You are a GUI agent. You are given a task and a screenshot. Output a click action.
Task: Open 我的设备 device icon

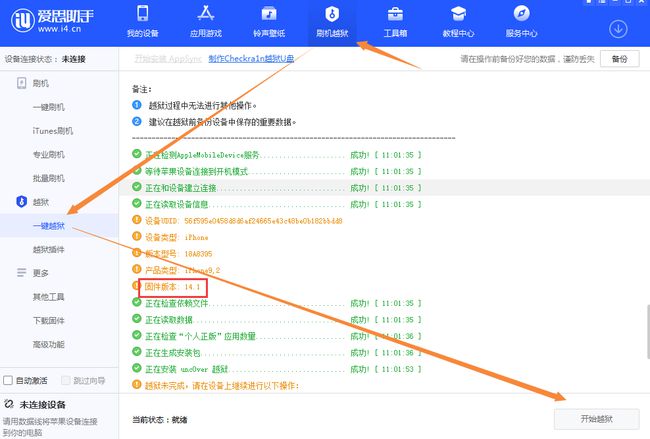pyautogui.click(x=143, y=14)
